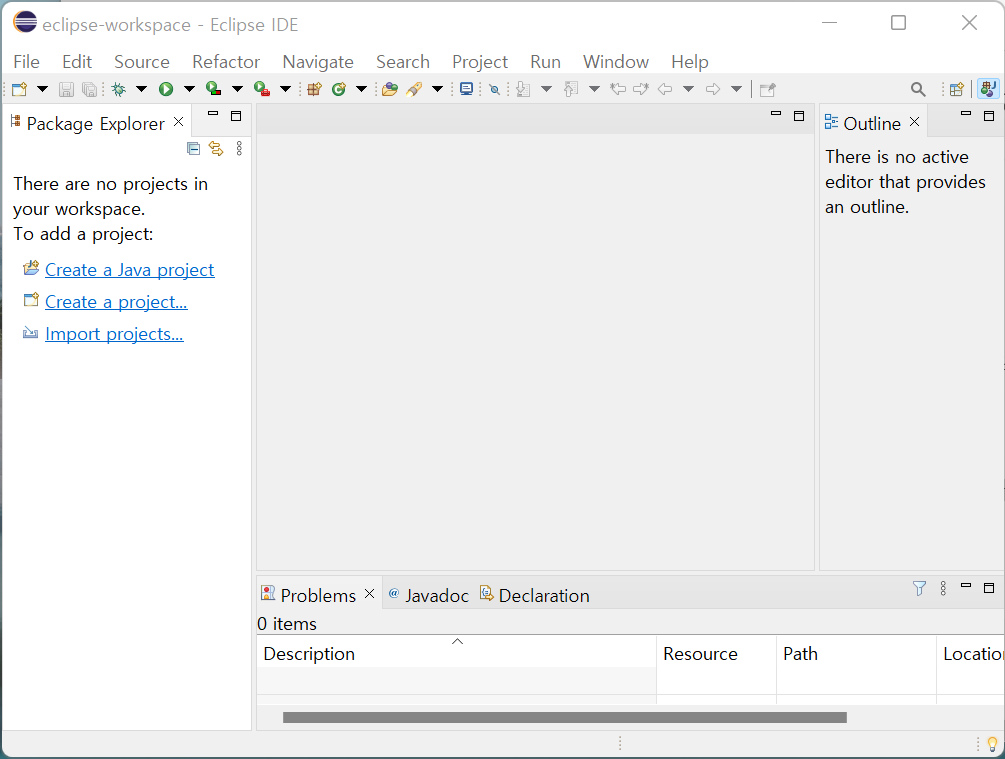1005x759 pixels.
Task: Click the Open Perspective icon
Action: point(956,89)
